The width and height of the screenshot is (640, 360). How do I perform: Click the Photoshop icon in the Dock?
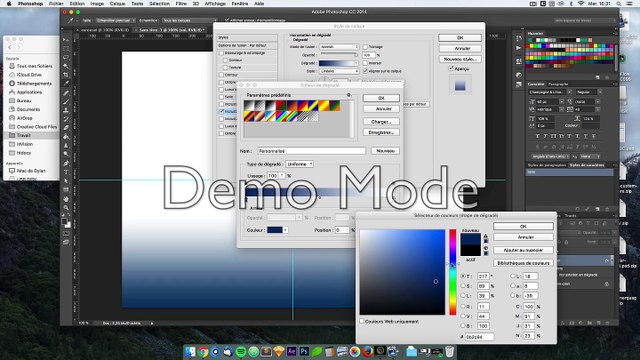point(304,351)
